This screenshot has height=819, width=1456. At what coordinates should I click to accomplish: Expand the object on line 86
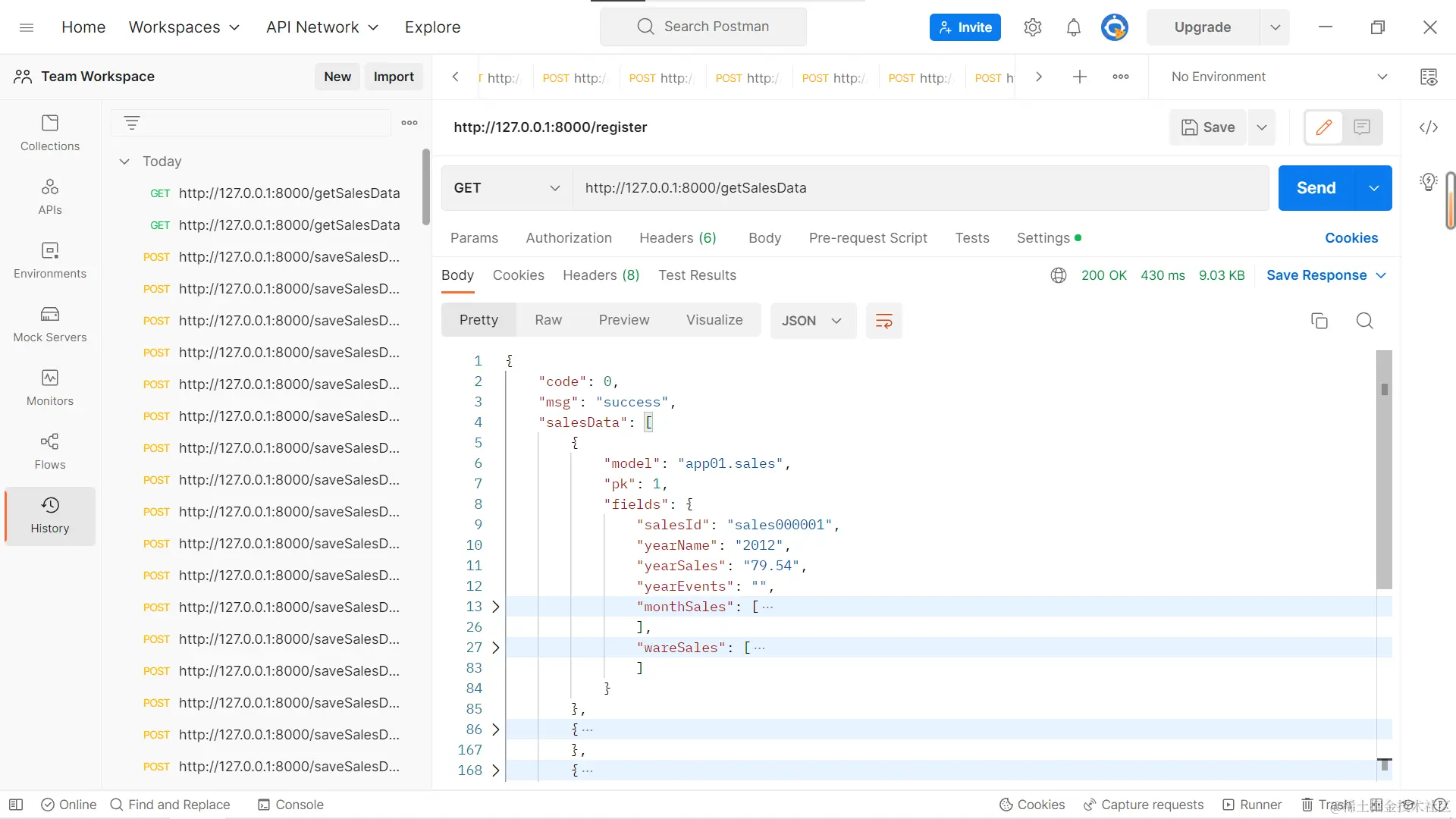pyautogui.click(x=496, y=730)
